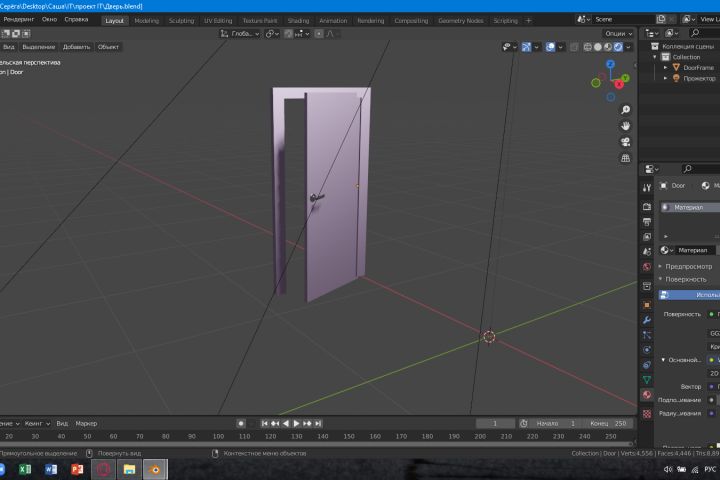Open the Опции dropdown in viewport header
The image size is (720, 480).
tap(619, 34)
